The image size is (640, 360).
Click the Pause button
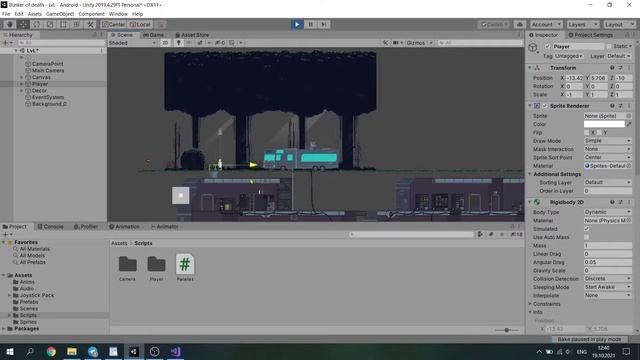(311, 24)
